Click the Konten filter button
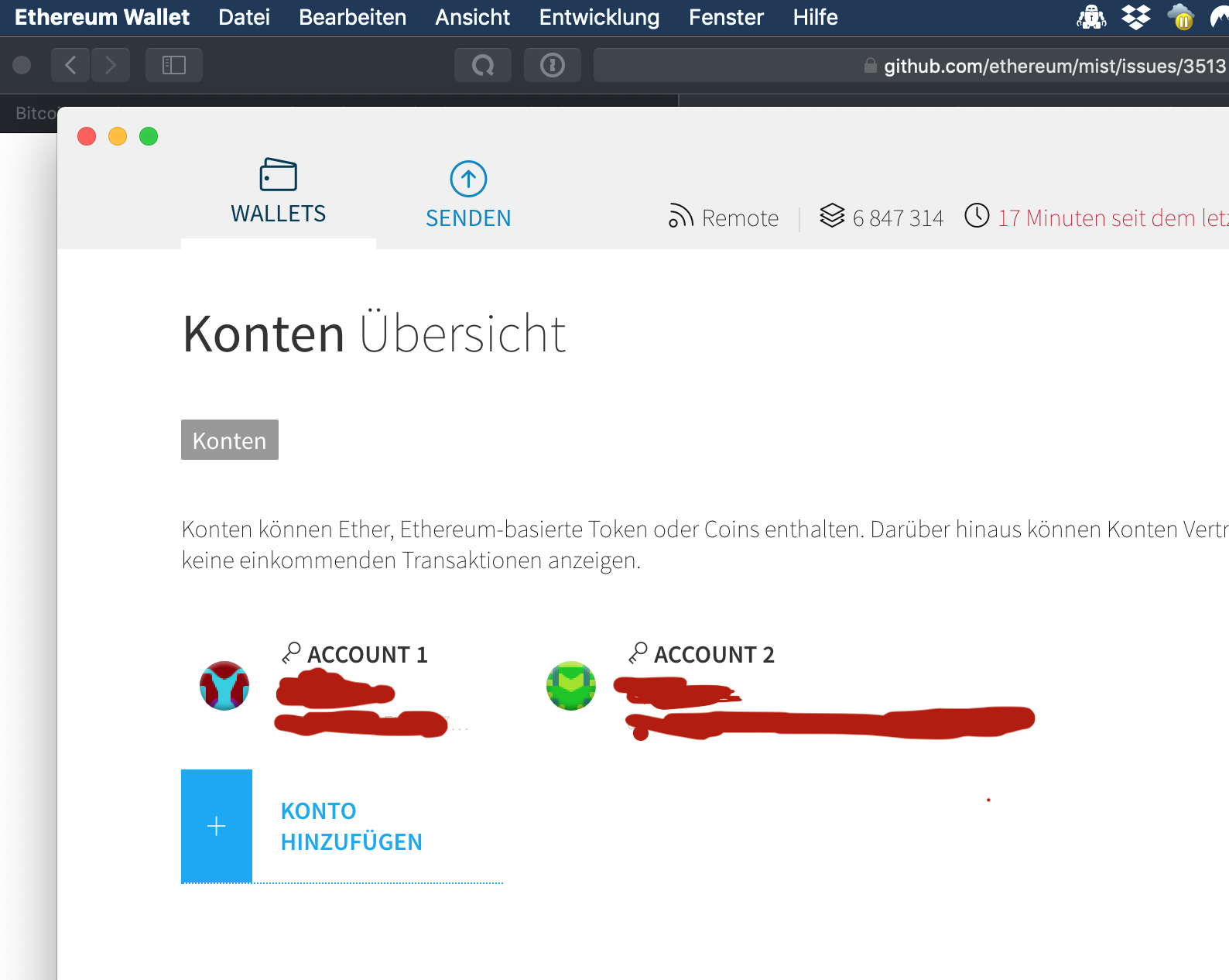1229x980 pixels. tap(230, 440)
